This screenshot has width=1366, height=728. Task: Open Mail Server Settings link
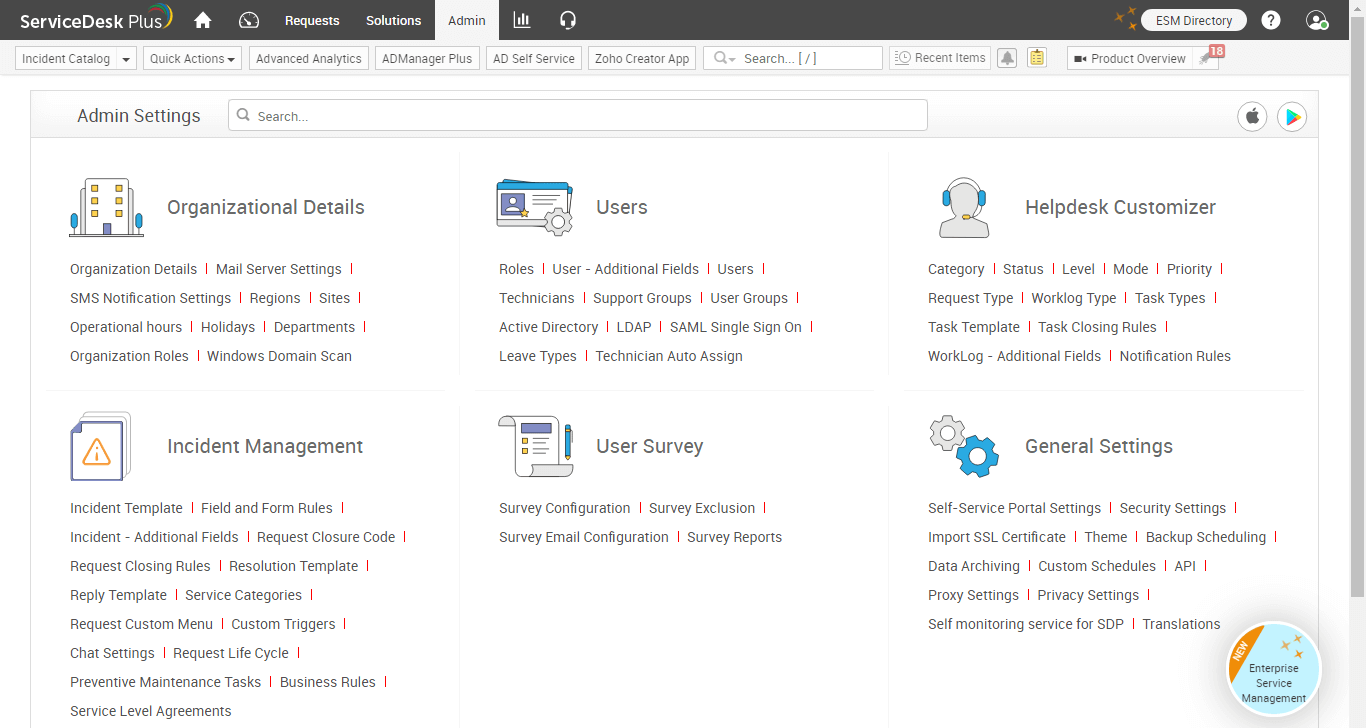click(278, 269)
